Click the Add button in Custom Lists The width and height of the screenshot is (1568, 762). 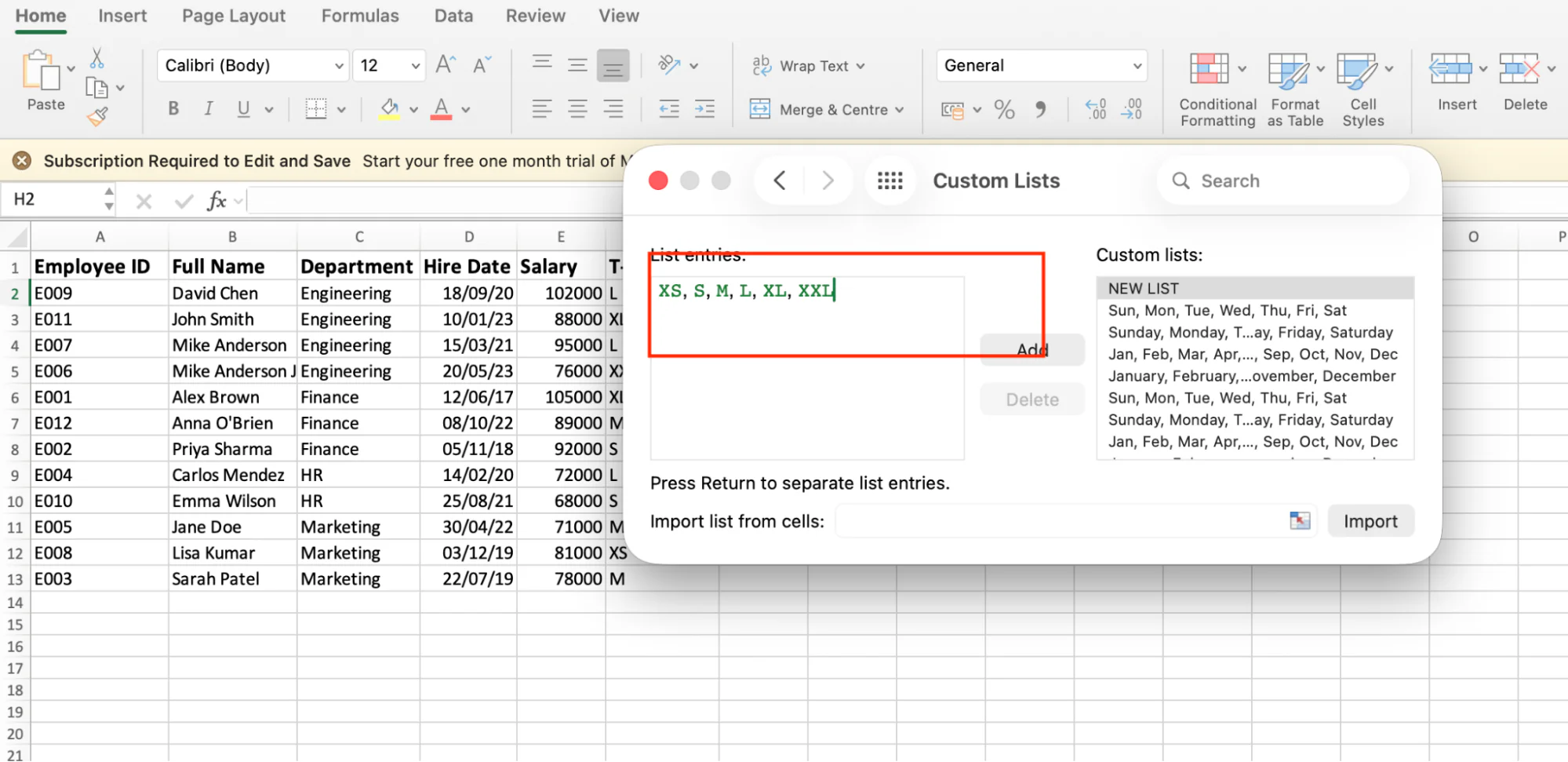point(1032,350)
